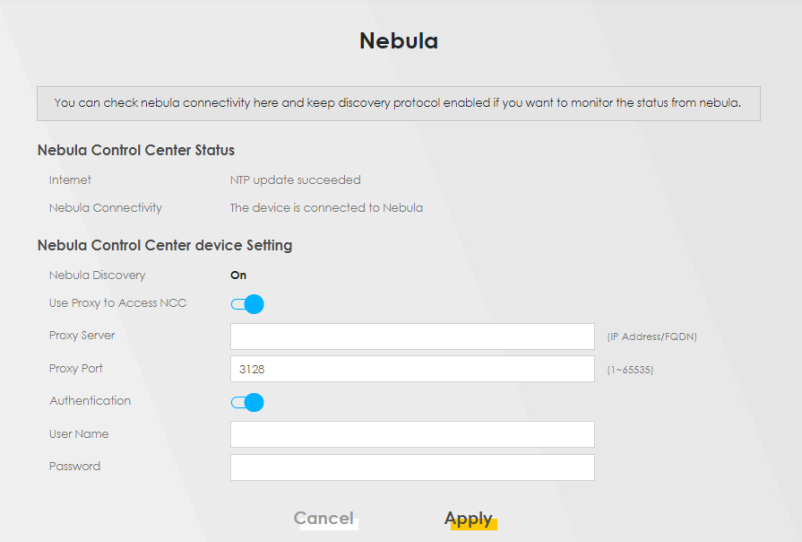Click the Proxy Server input field
The width and height of the screenshot is (802, 542).
coord(412,336)
